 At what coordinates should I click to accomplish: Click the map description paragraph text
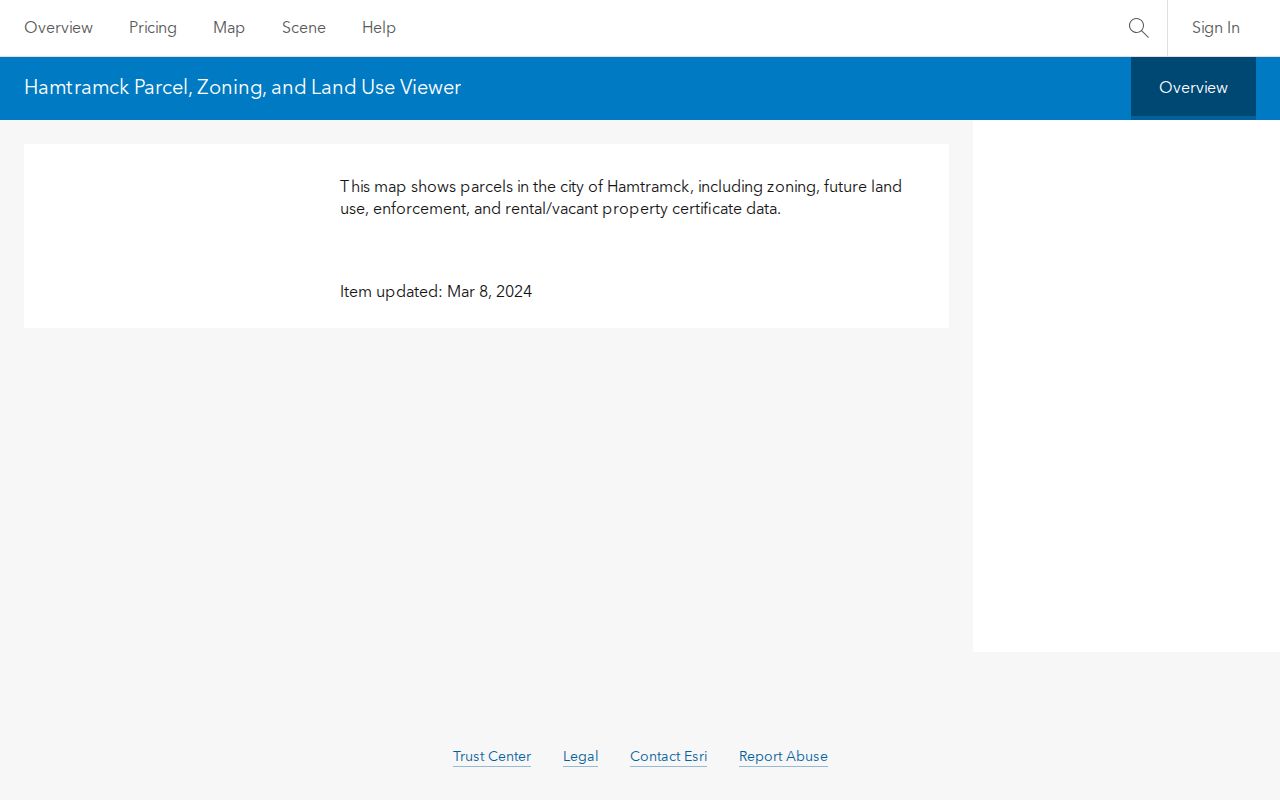tap(621, 198)
